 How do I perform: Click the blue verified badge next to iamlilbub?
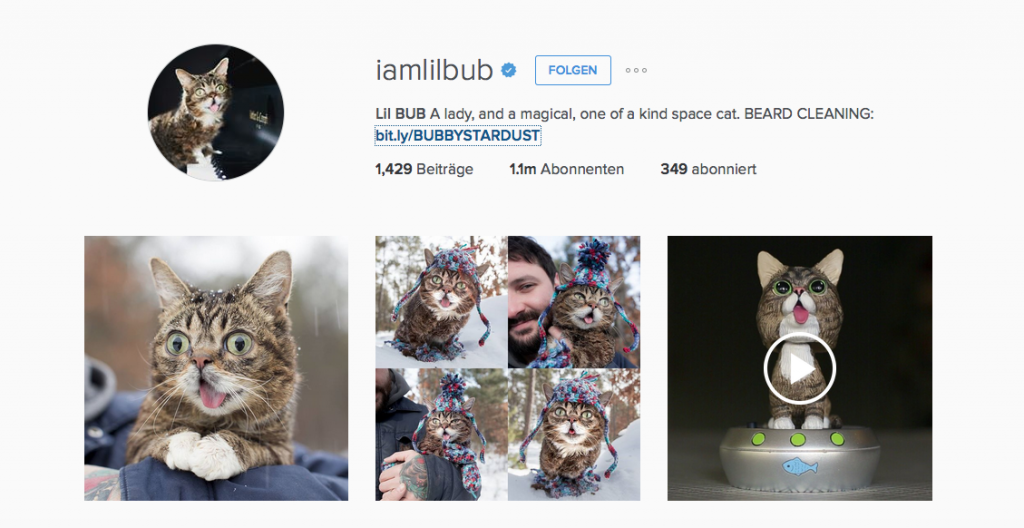(509, 70)
